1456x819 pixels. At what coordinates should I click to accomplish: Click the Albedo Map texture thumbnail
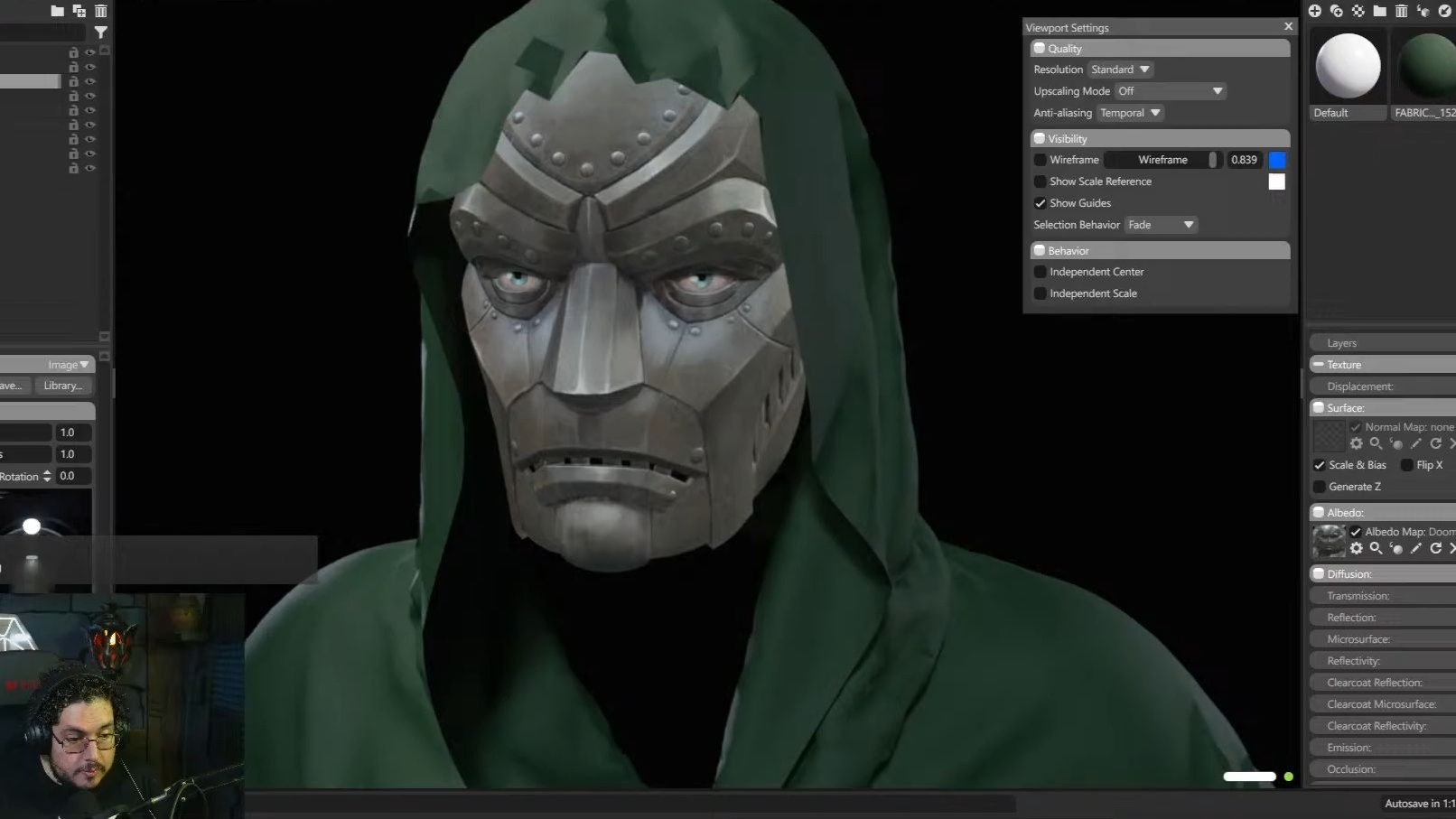1329,540
